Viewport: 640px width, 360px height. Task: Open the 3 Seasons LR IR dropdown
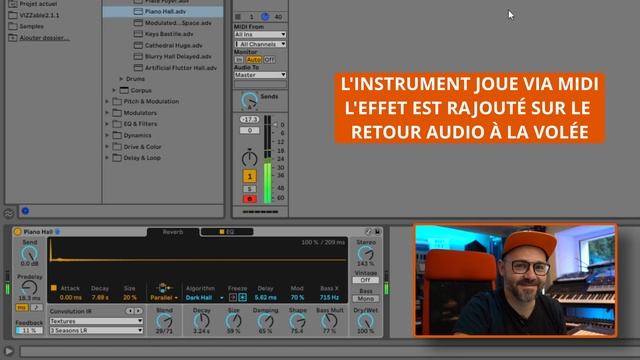[x=96, y=330]
